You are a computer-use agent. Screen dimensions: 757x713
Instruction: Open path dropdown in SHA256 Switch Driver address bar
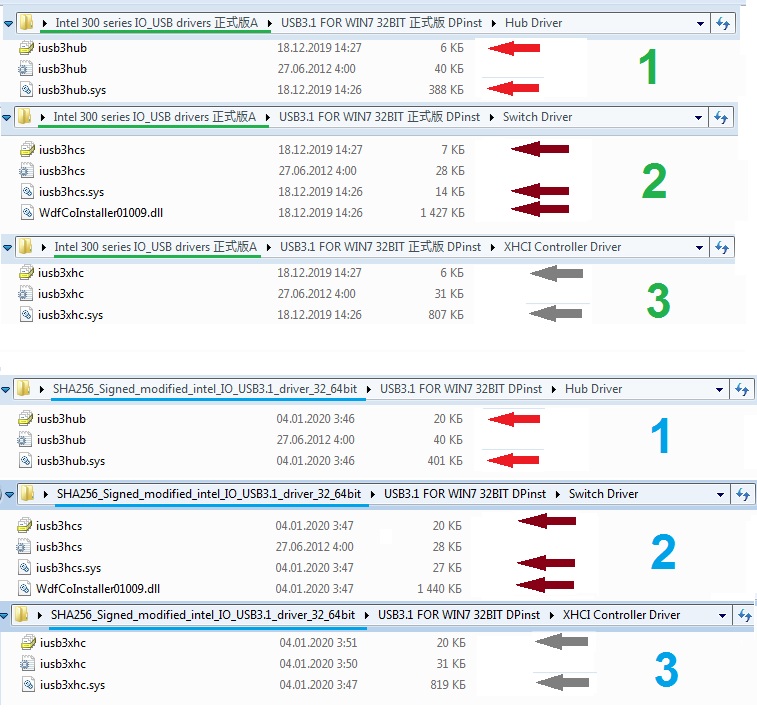720,495
